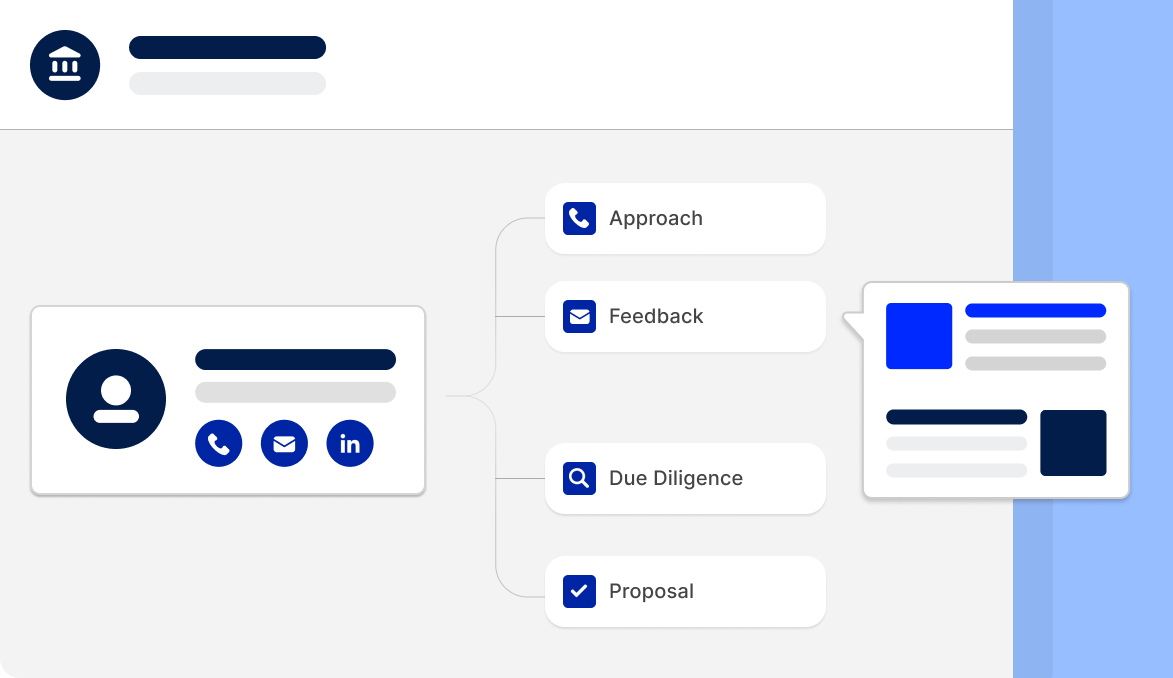Click the dark navy square thumbnail
This screenshot has height=678, width=1173.
[x=1073, y=442]
